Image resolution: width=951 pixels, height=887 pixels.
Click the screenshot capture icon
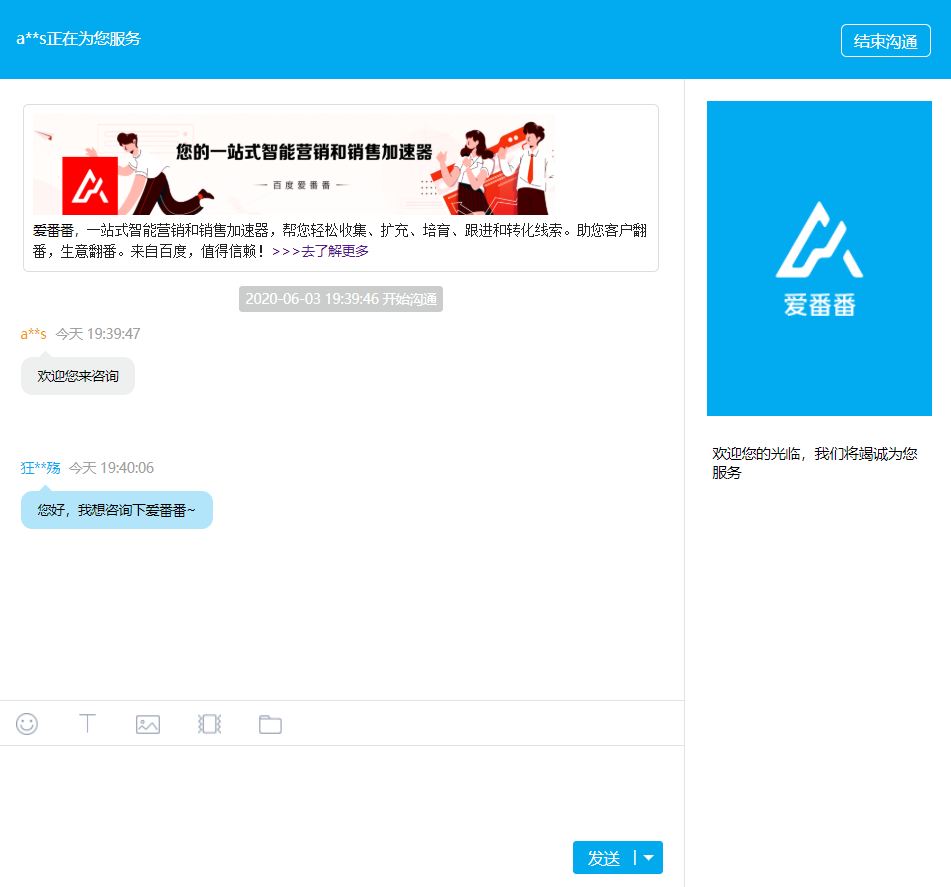(209, 724)
